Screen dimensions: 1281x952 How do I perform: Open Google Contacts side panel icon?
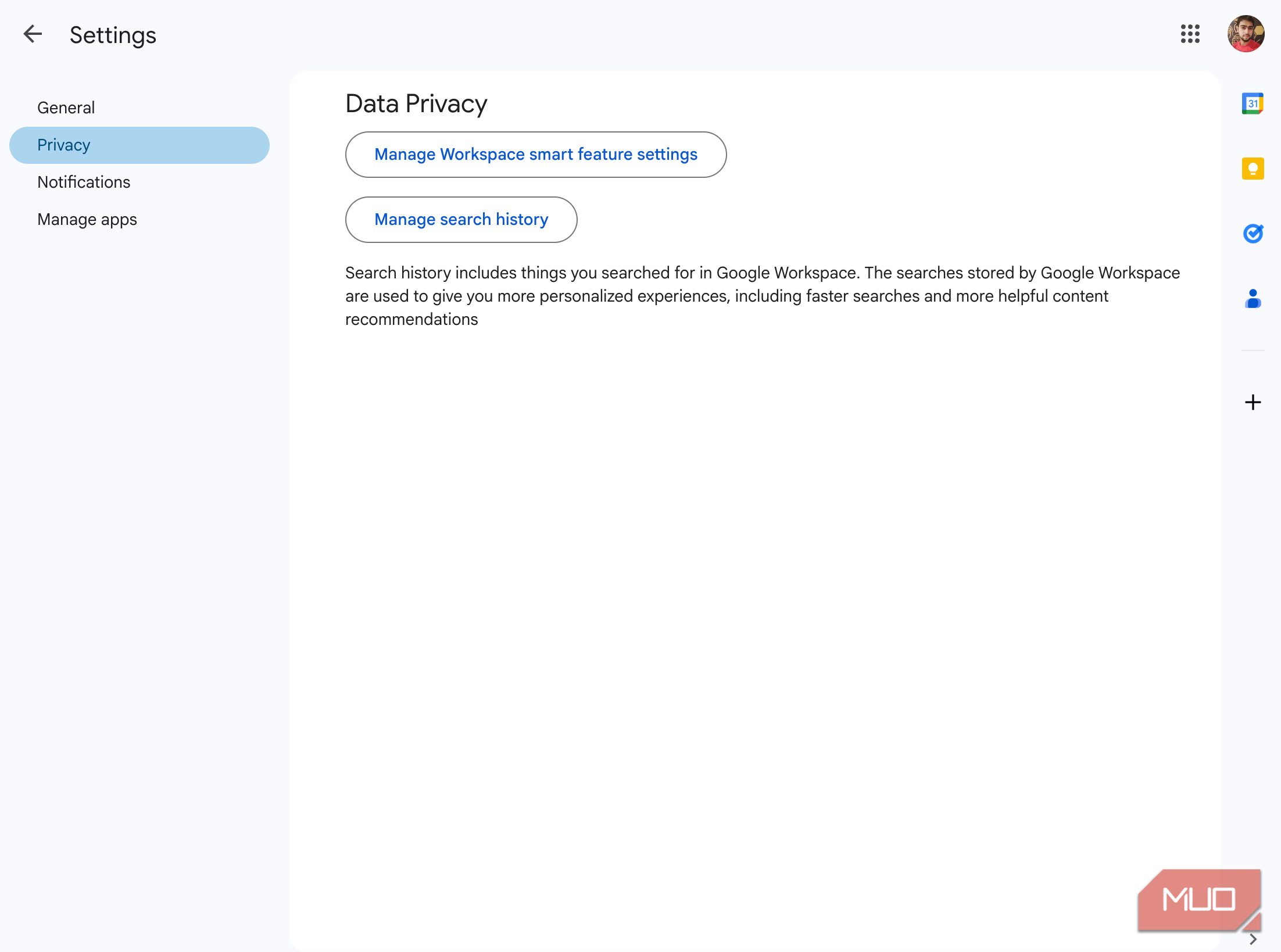click(x=1253, y=299)
